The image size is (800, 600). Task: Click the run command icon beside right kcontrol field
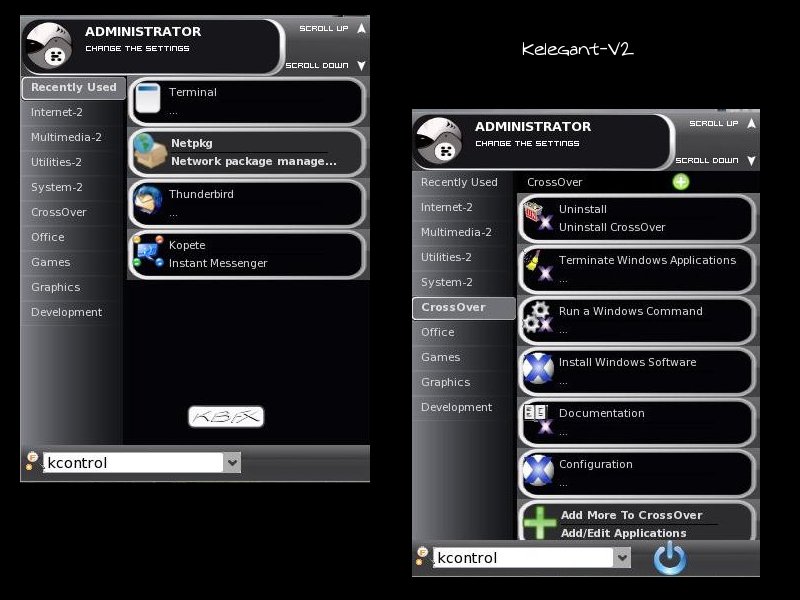(423, 556)
